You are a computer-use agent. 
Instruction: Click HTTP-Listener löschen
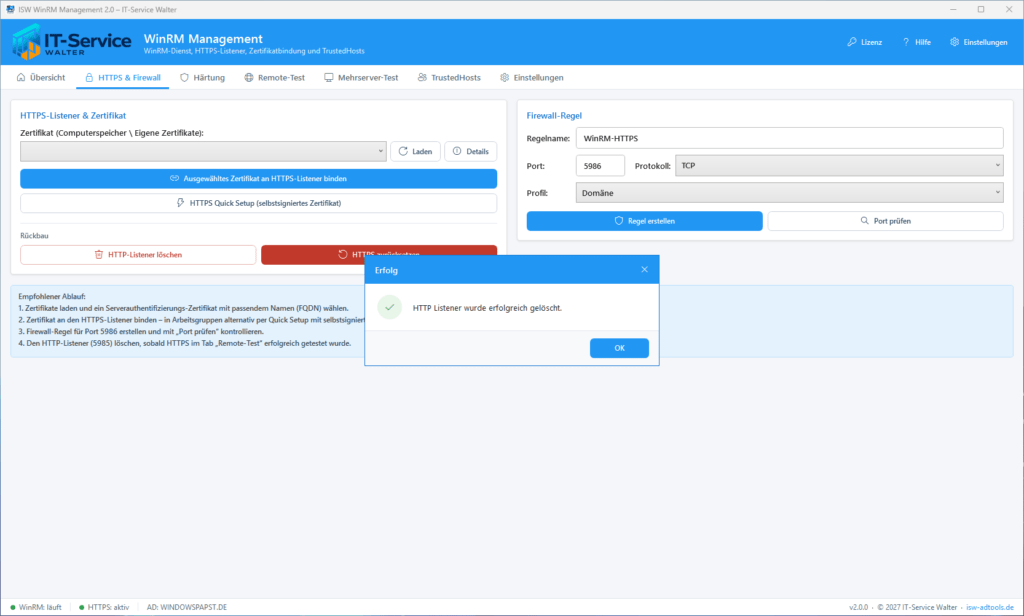pyautogui.click(x=138, y=255)
